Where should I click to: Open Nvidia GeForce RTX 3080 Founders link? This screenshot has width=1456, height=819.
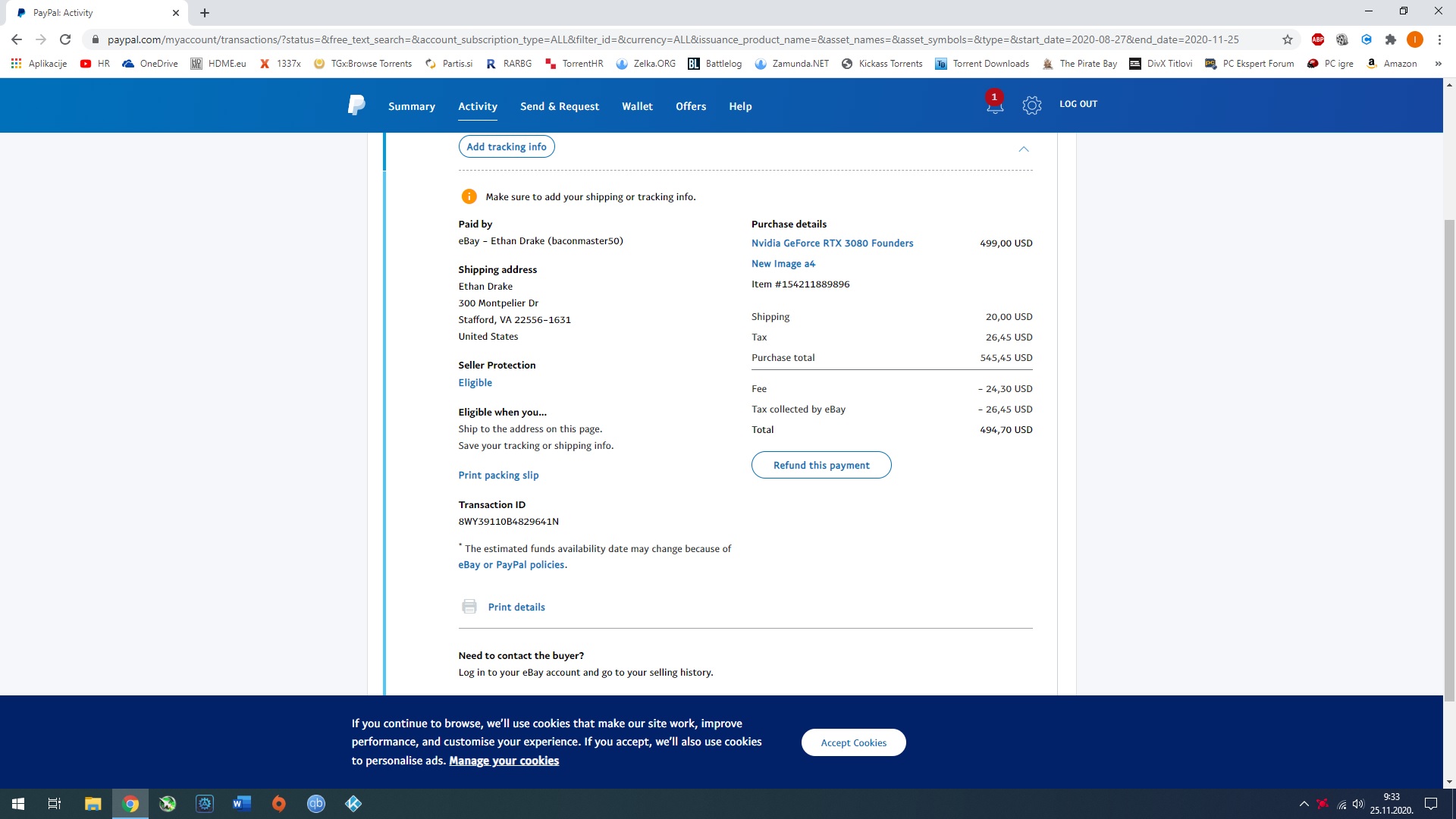[x=832, y=243]
